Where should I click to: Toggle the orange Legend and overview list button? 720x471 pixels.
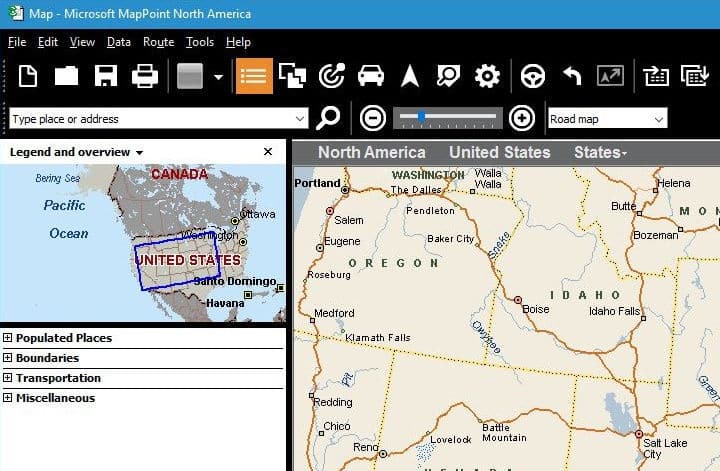254,76
